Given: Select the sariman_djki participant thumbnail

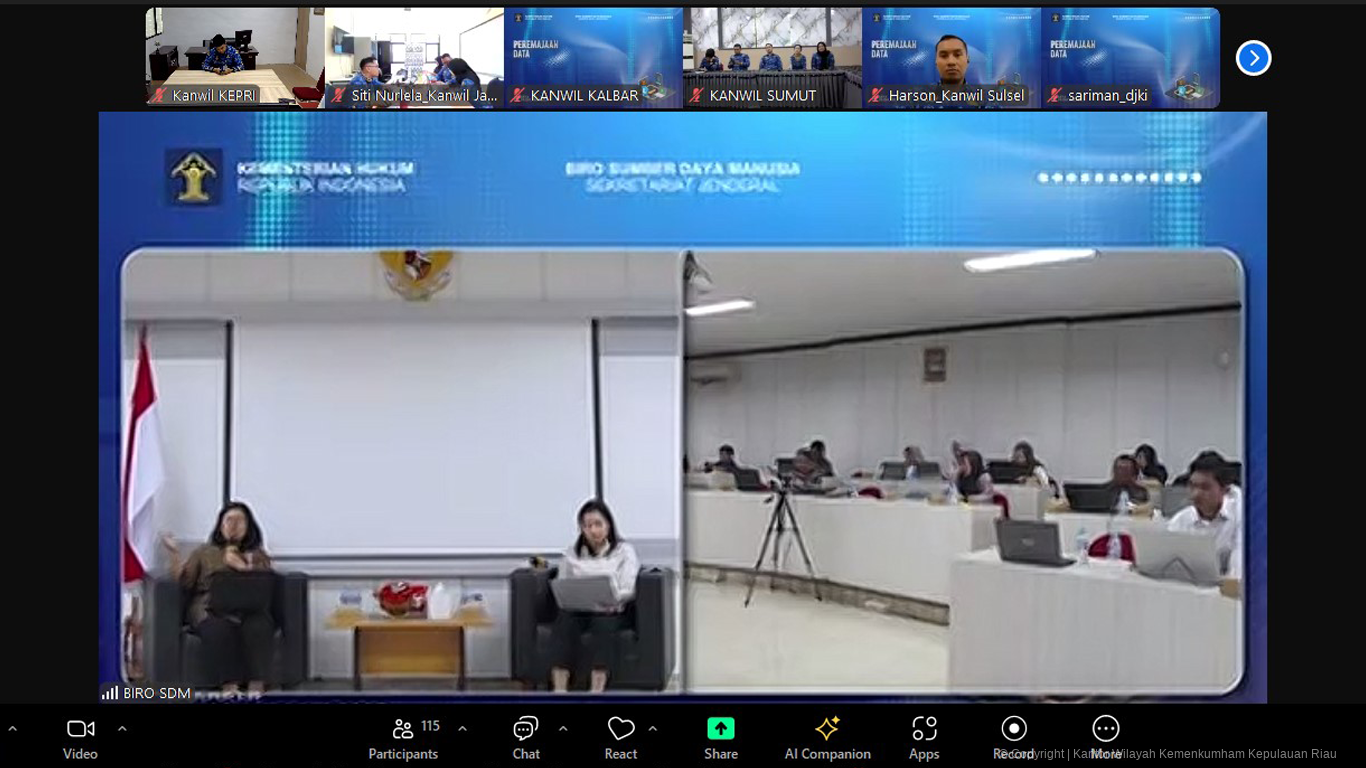Looking at the screenshot, I should (1130, 57).
